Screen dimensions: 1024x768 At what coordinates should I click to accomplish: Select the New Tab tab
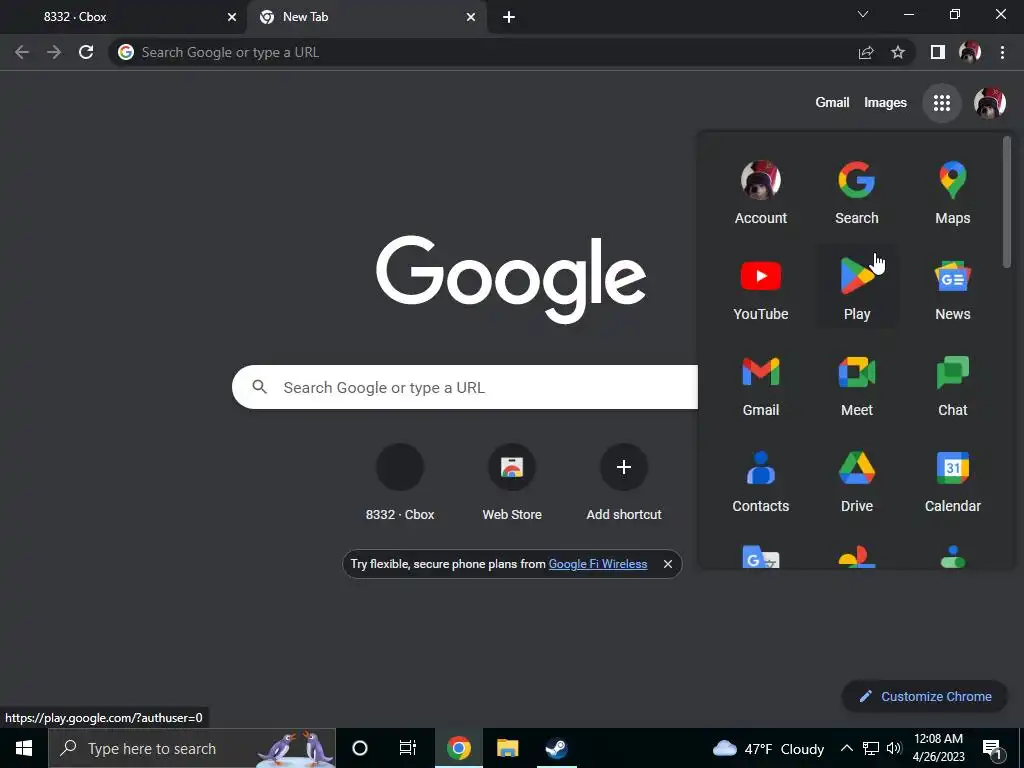(x=366, y=17)
